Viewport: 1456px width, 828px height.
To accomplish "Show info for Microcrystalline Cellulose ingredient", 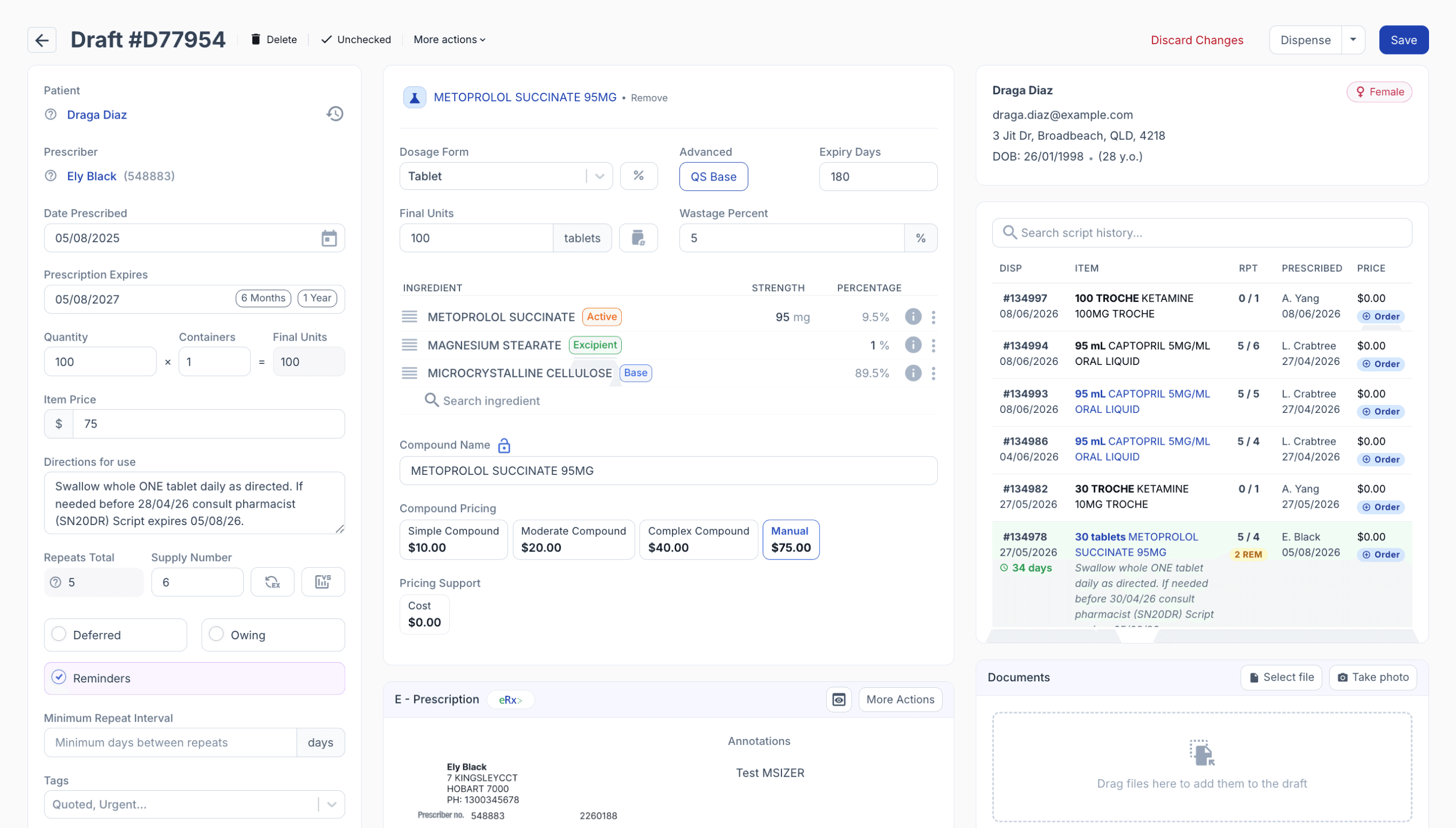I will coord(913,373).
